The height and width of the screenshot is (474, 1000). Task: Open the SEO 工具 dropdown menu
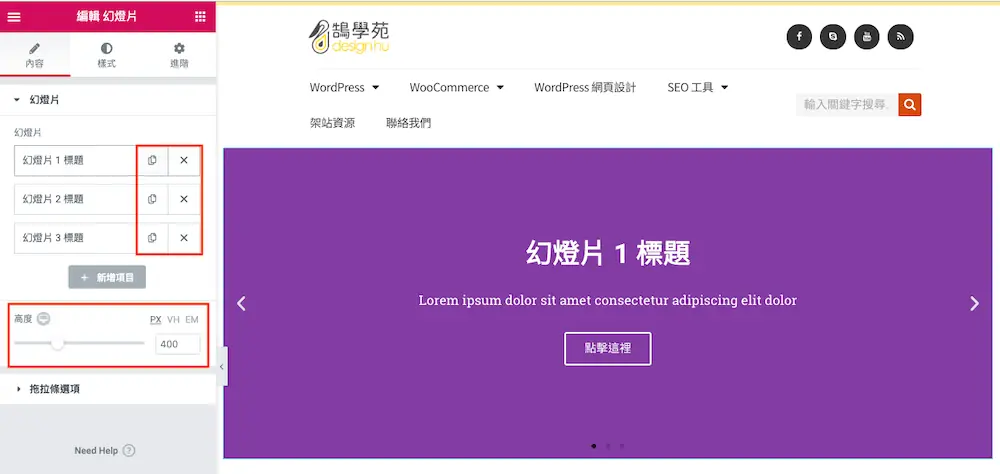698,87
